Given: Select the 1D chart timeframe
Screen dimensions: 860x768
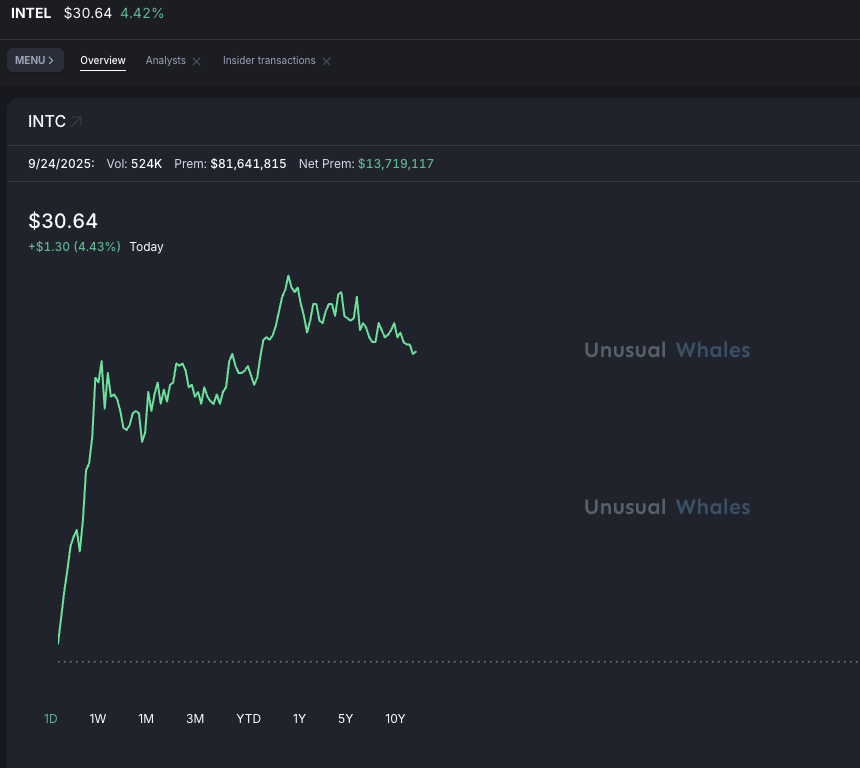Looking at the screenshot, I should pyautogui.click(x=51, y=719).
